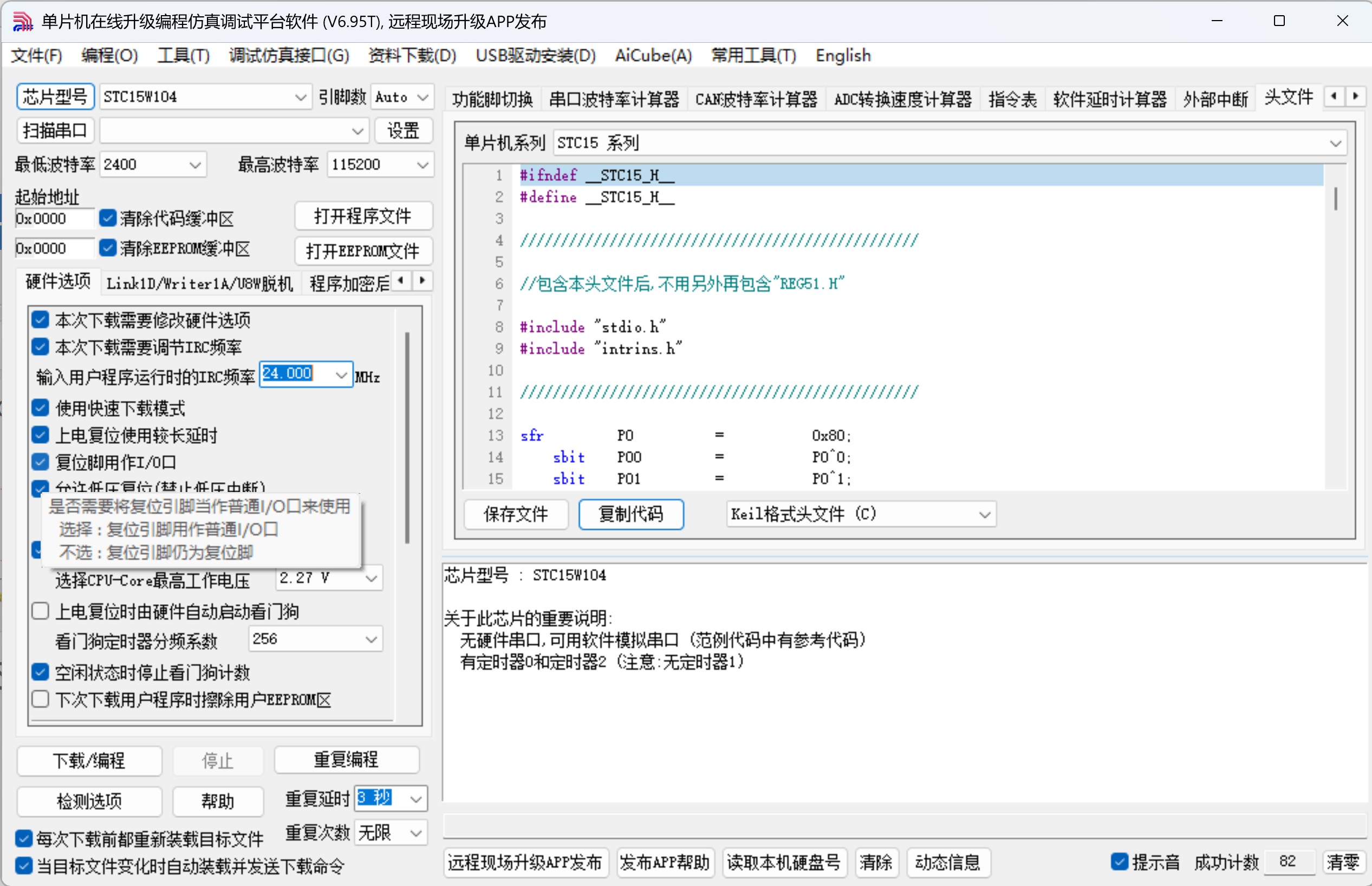Open 编程(O) menu
Image resolution: width=1372 pixels, height=886 pixels.
[x=109, y=56]
